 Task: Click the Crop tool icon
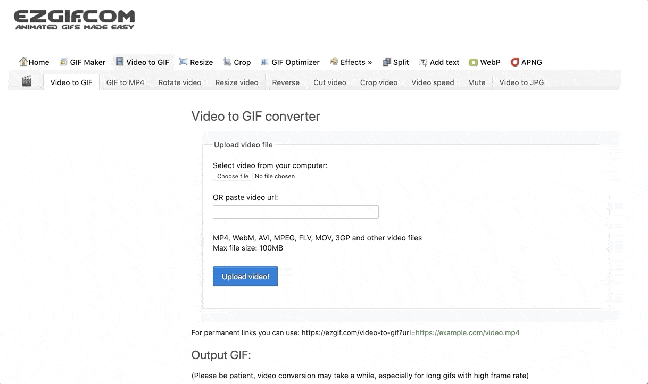227,62
